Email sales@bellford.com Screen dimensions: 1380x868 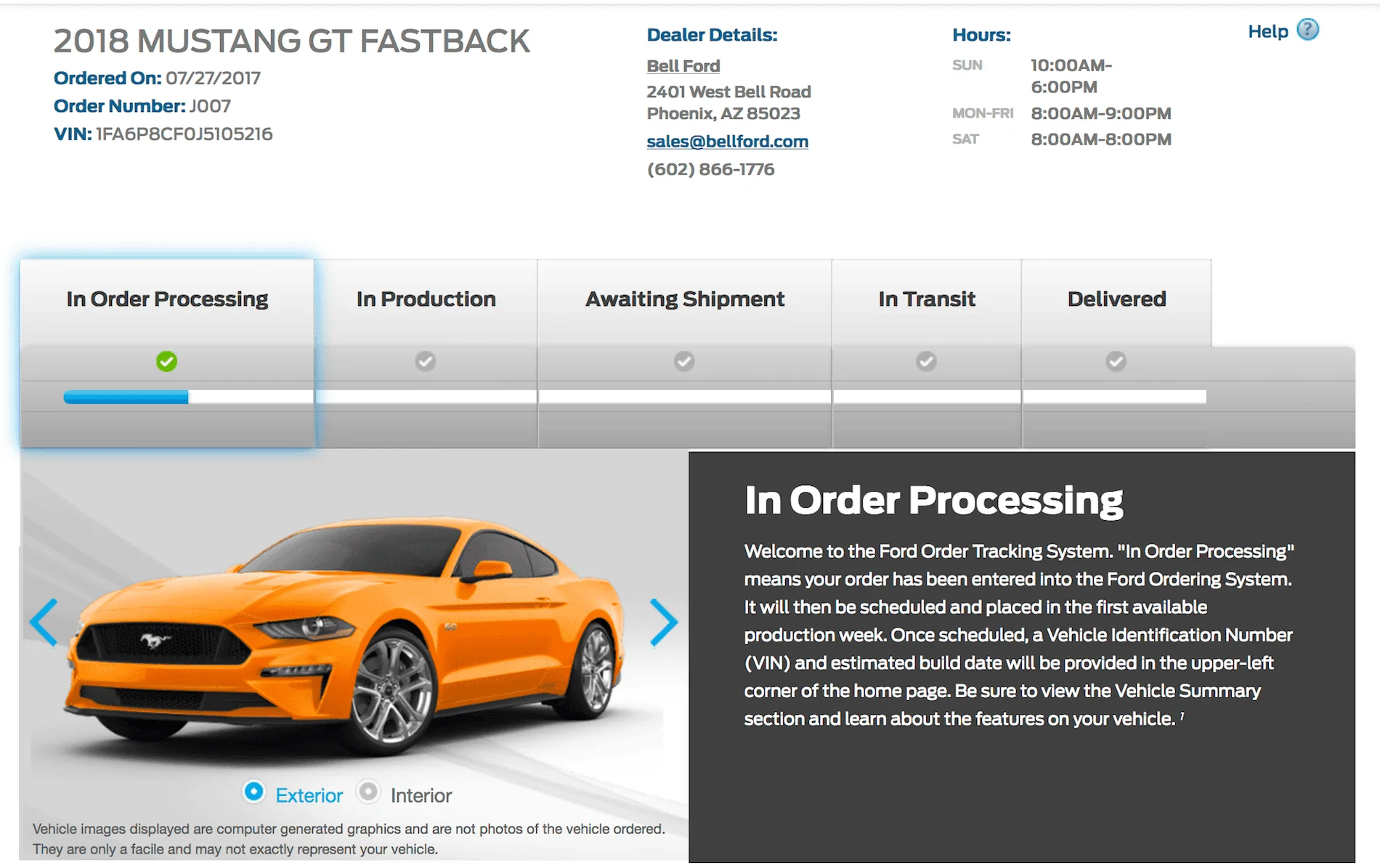(x=727, y=142)
